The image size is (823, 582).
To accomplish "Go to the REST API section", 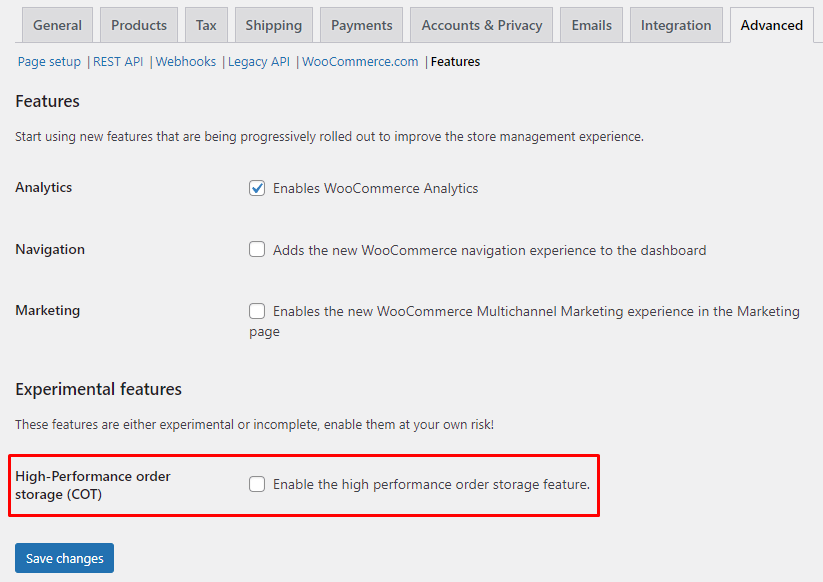I will click(x=118, y=62).
